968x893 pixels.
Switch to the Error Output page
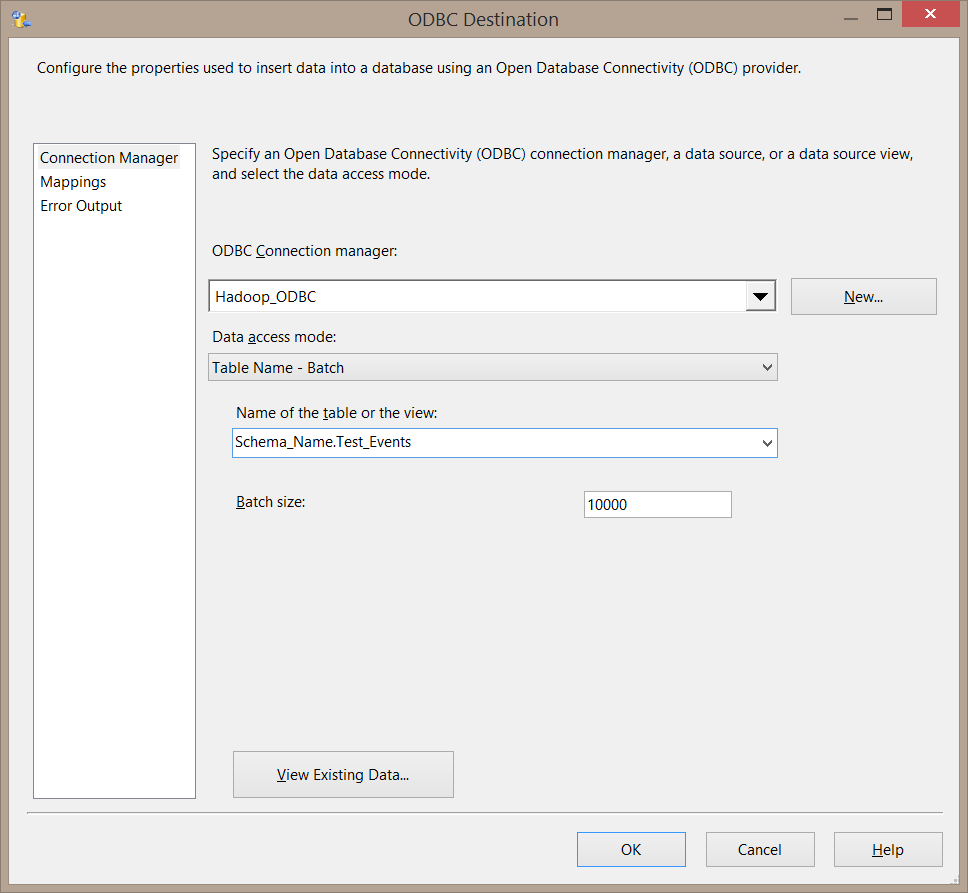[81, 205]
